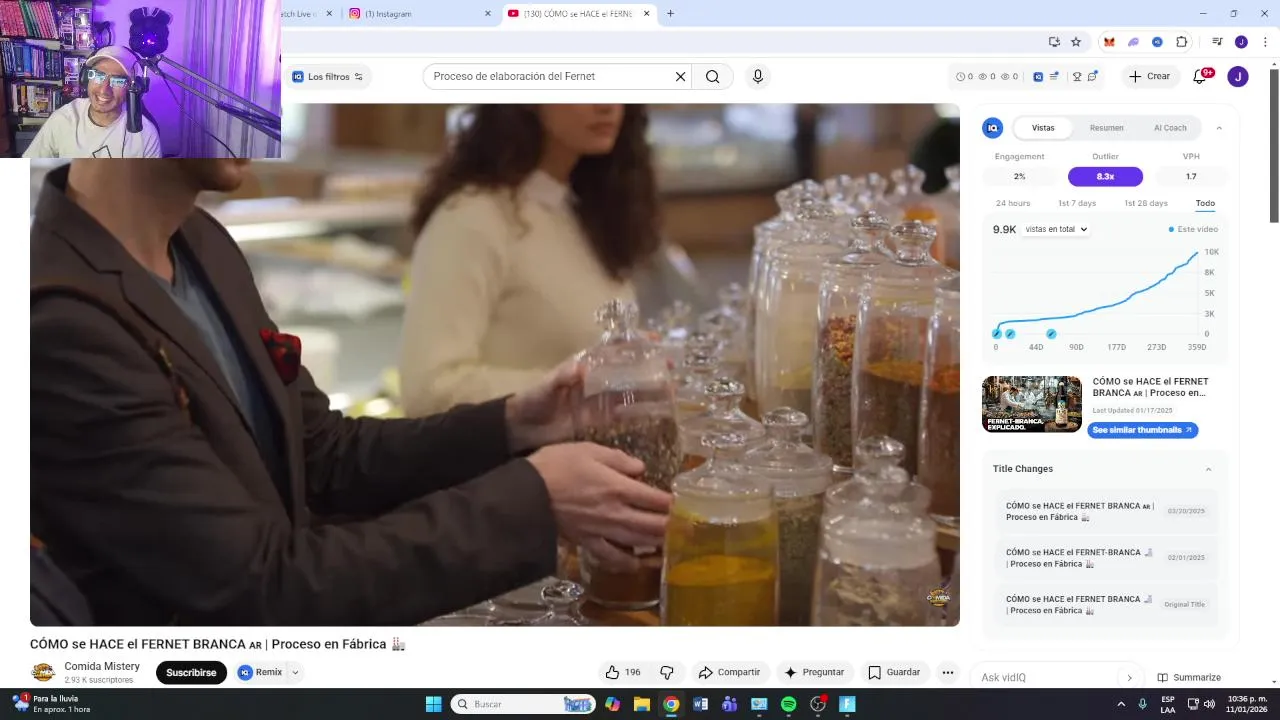Click the Summarize button
This screenshot has width=1280, height=720.
click(1189, 677)
